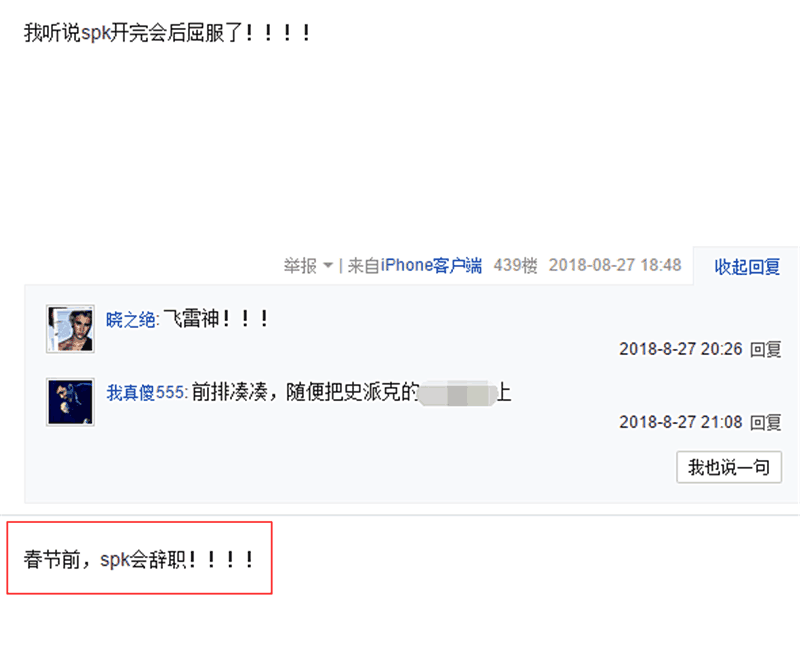Open the iPhone客户端 link

click(x=431, y=265)
